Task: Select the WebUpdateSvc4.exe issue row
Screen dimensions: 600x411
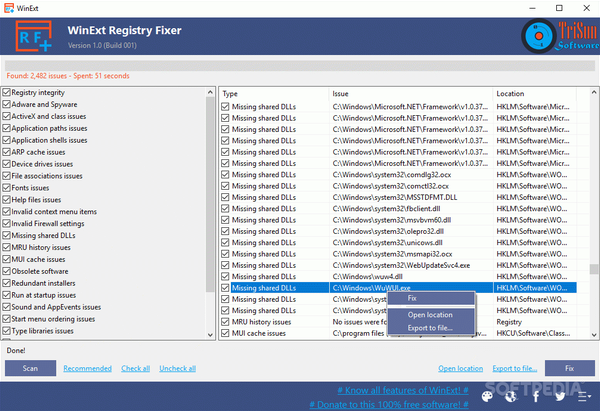Action: click(x=398, y=265)
